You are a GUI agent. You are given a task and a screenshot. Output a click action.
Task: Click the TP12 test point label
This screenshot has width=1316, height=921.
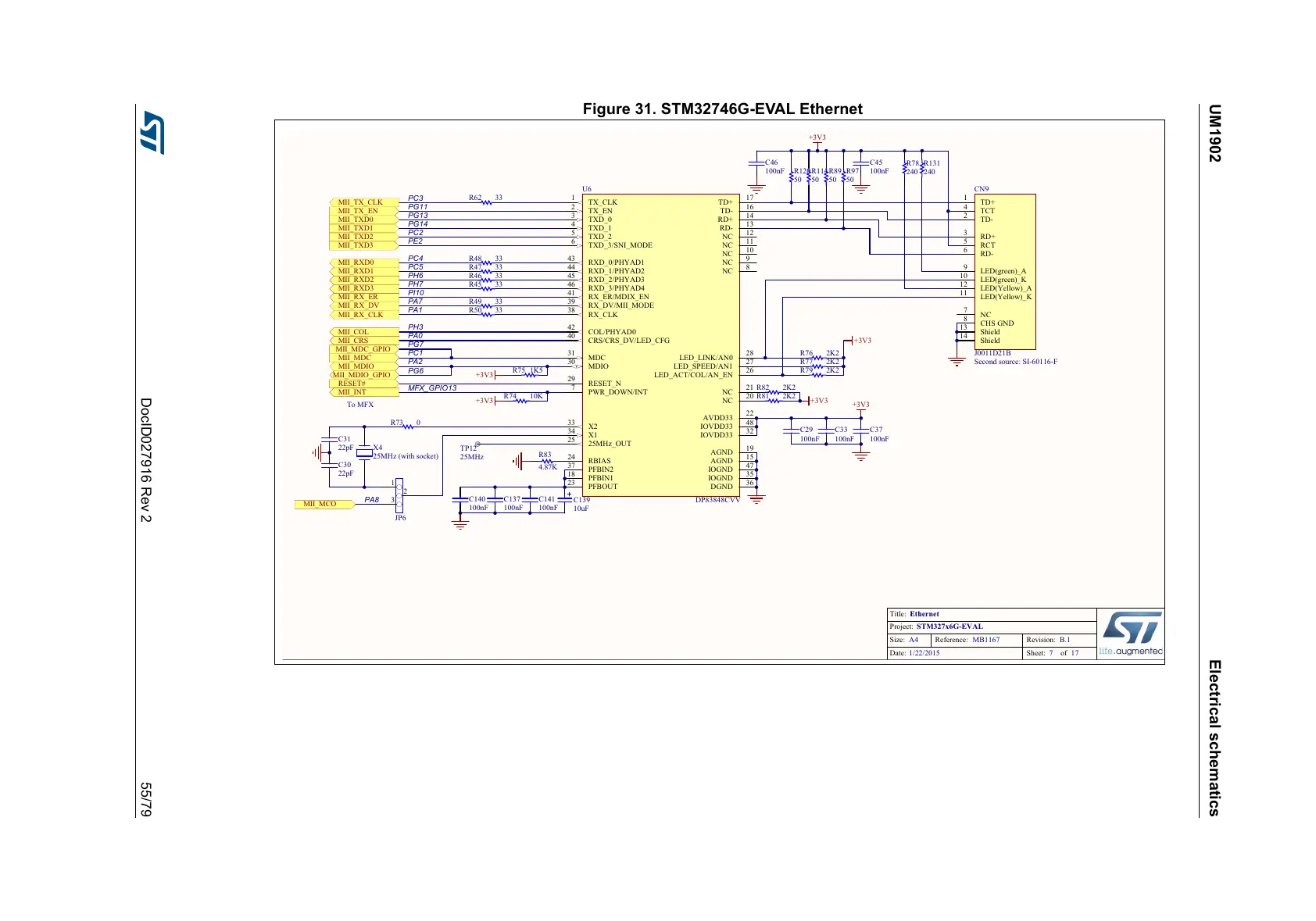[x=468, y=448]
